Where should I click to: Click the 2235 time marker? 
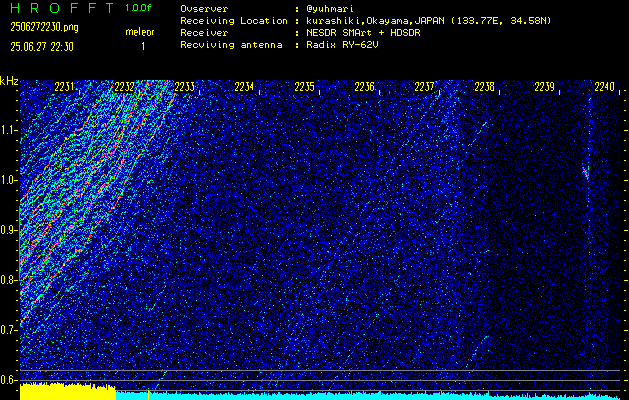pos(305,87)
